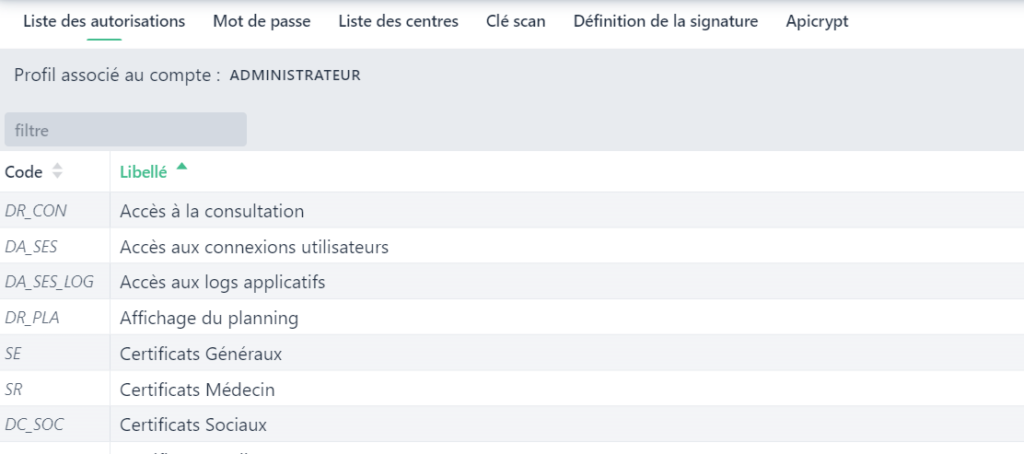The width and height of the screenshot is (1024, 454).
Task: Click the Accès aux logs applicatifs row
Action: point(222,282)
